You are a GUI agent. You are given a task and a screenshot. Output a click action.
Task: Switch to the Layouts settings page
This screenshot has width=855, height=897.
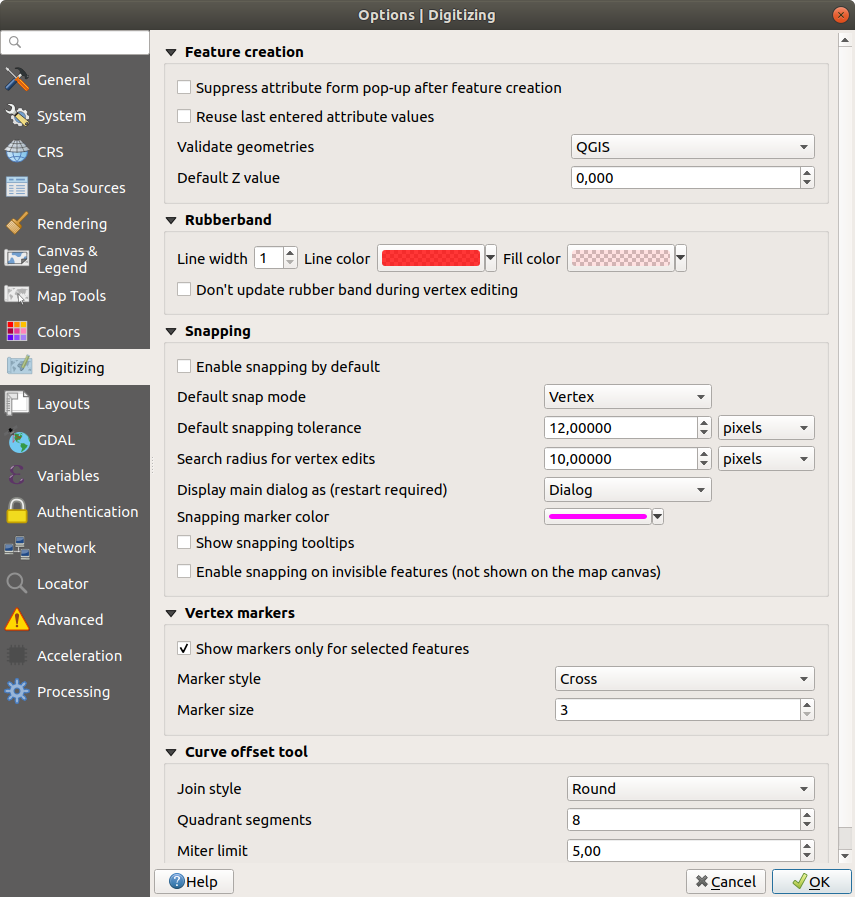point(63,404)
